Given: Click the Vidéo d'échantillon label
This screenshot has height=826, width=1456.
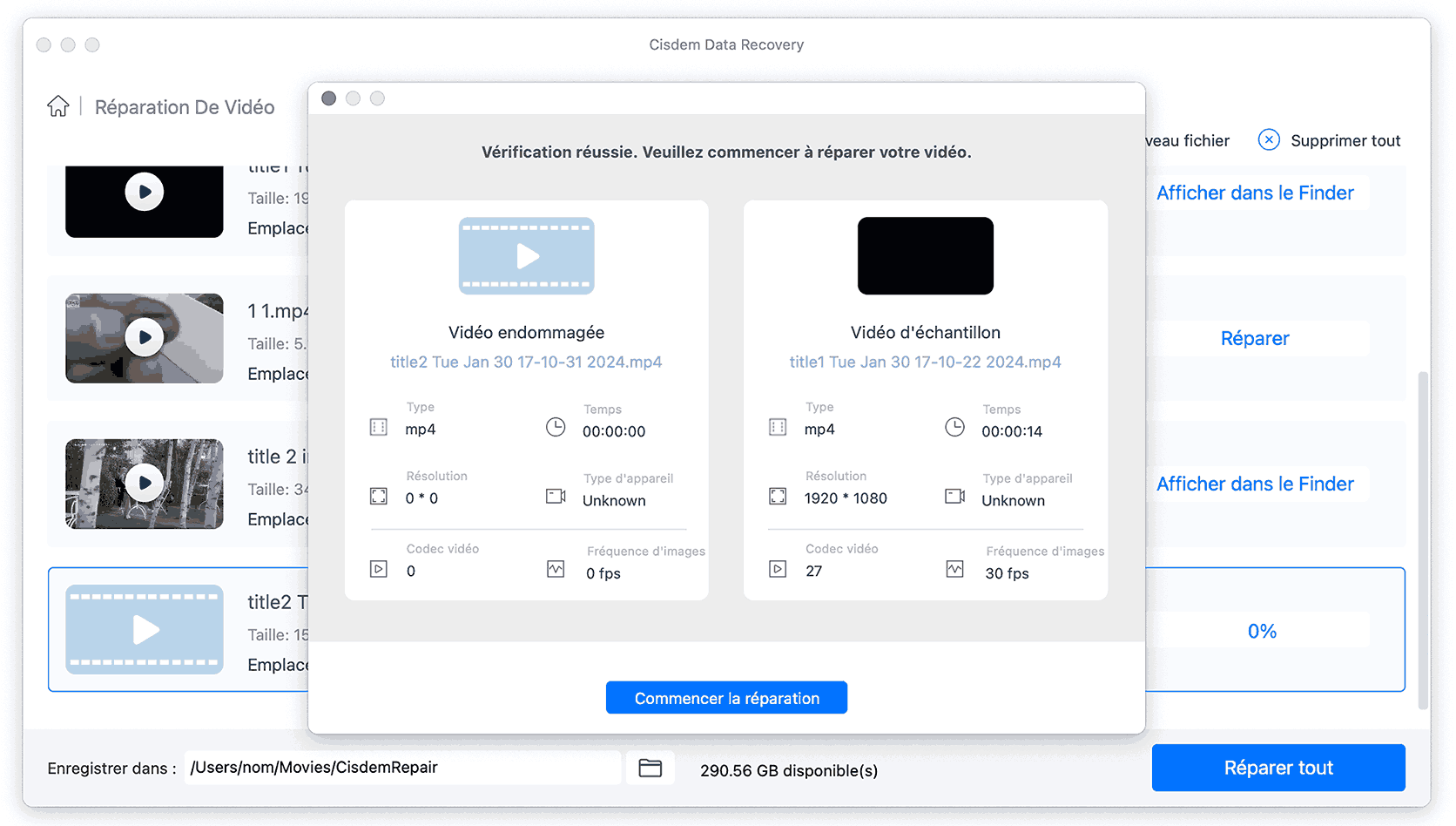Looking at the screenshot, I should coord(926,332).
